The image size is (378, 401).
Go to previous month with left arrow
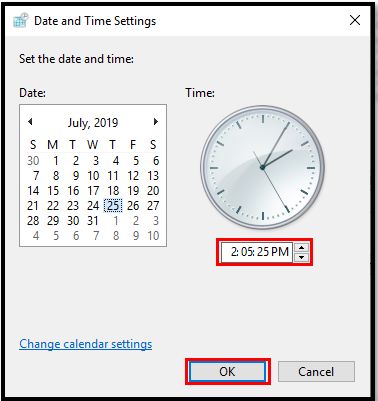point(30,122)
